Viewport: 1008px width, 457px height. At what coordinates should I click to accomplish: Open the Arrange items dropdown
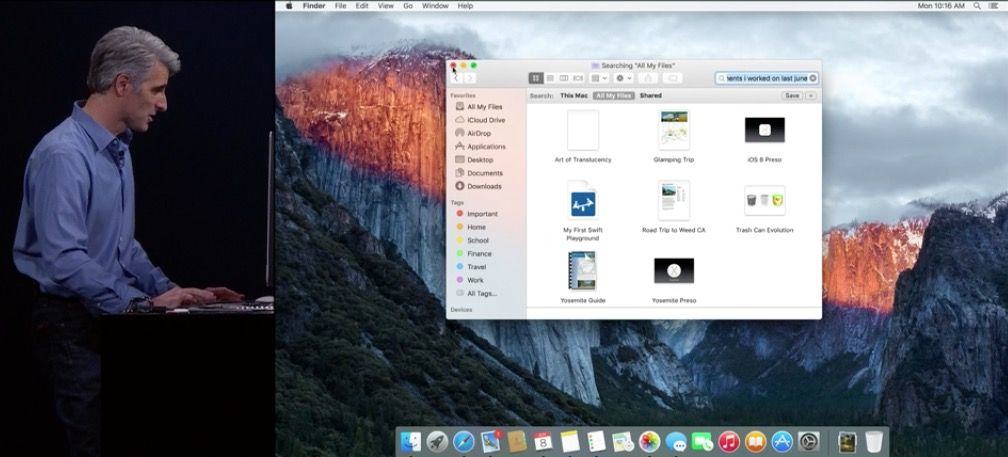coord(597,78)
